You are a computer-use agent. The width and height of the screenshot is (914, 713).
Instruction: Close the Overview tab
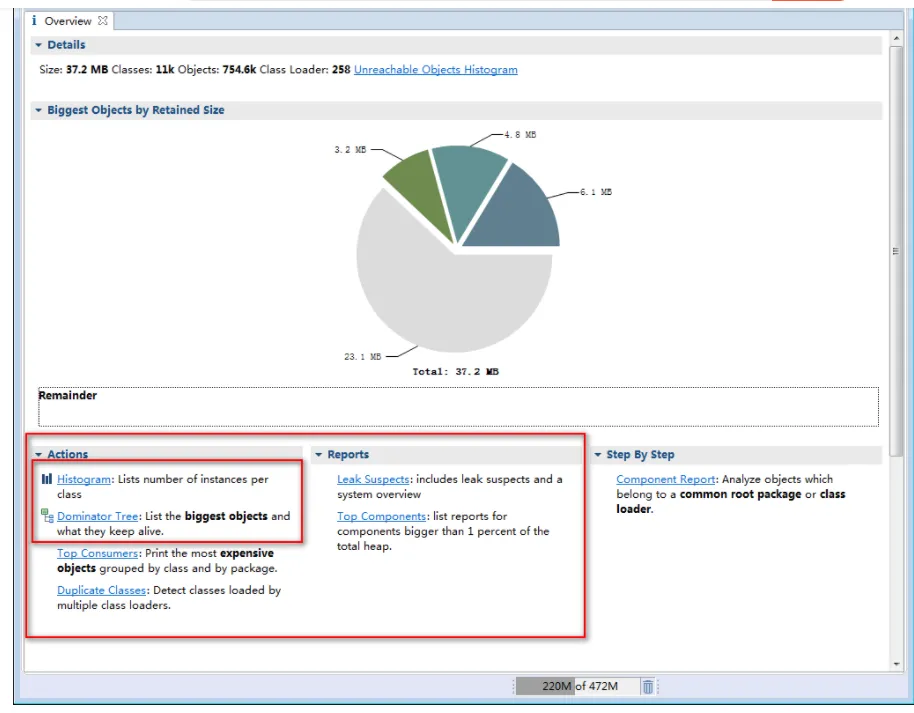click(103, 20)
